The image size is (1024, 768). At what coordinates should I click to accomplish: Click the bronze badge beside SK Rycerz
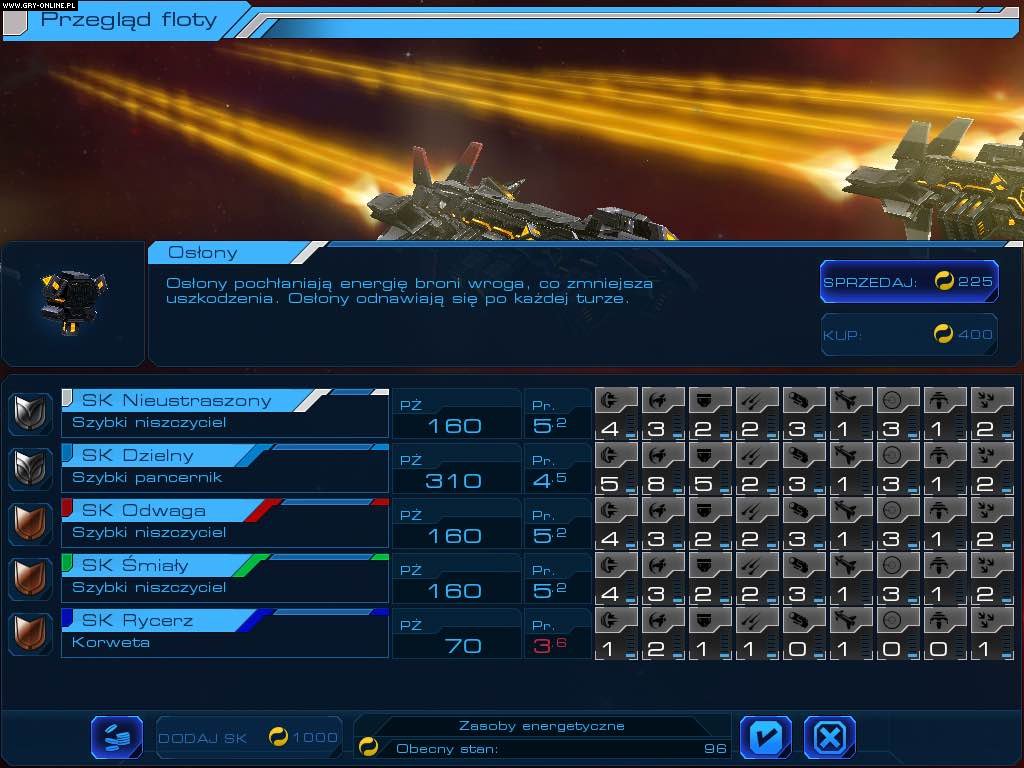click(30, 632)
